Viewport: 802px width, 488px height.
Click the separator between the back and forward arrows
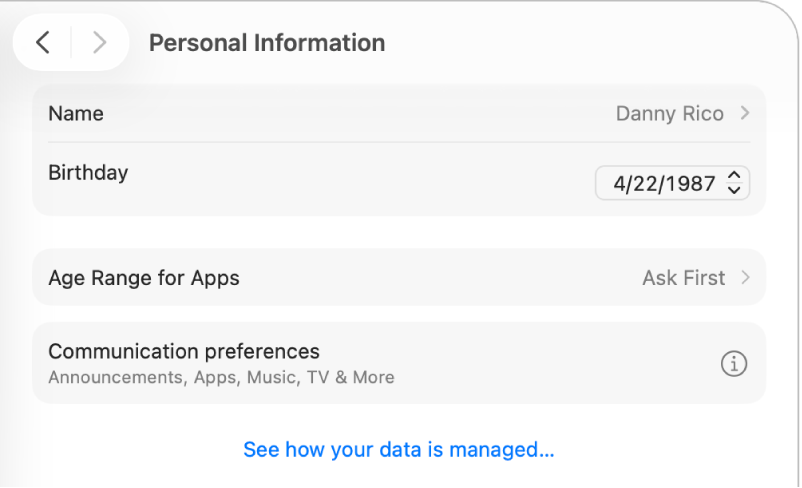pos(71,42)
